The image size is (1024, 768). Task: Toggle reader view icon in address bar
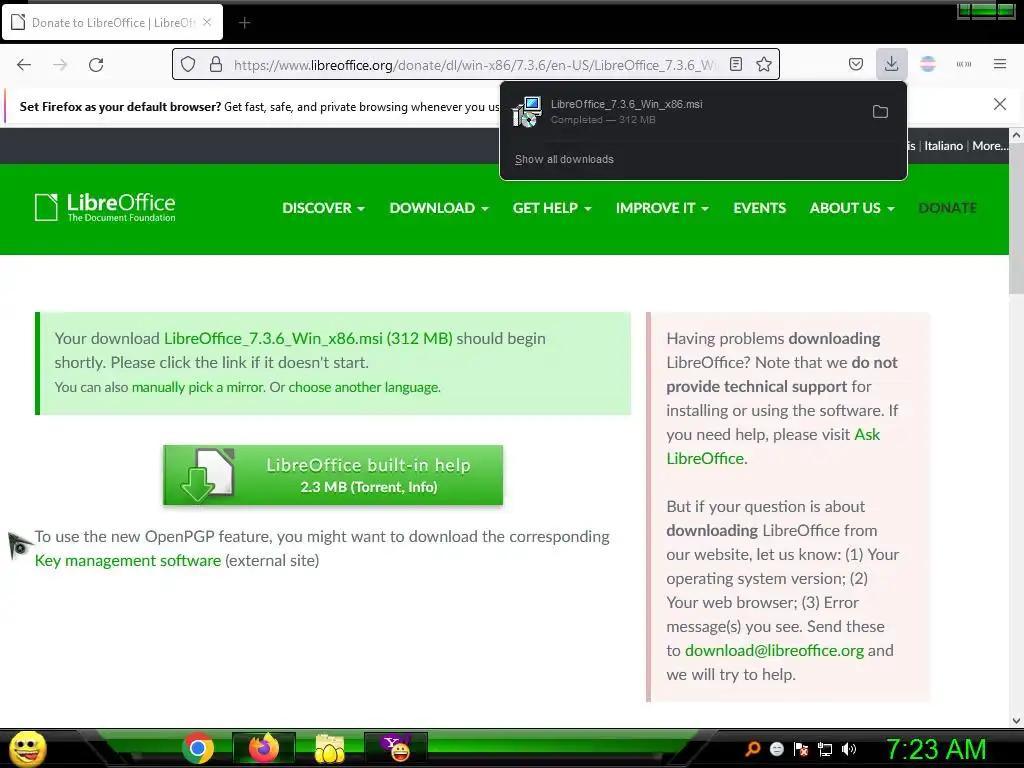coord(736,65)
